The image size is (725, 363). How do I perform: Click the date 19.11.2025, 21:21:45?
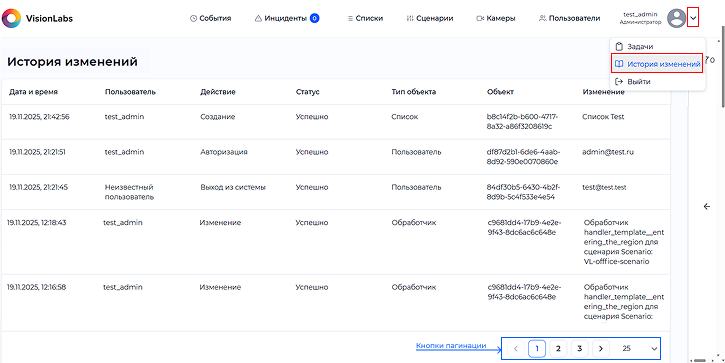pyautogui.click(x=38, y=187)
